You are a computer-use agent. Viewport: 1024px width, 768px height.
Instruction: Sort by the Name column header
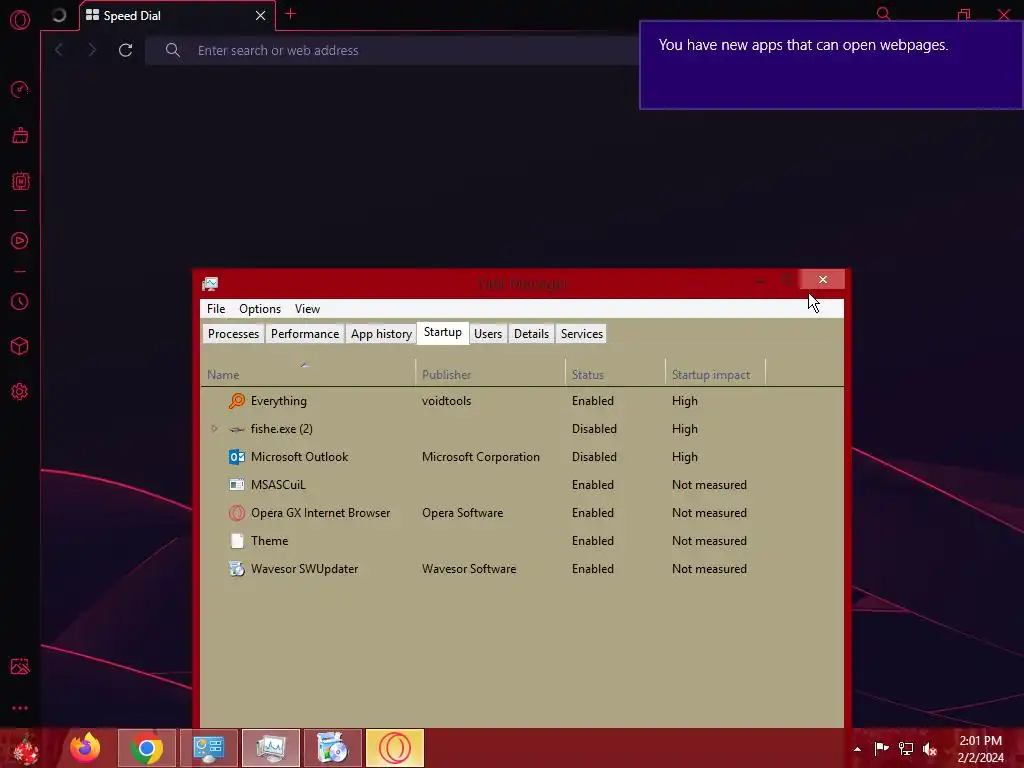(308, 374)
